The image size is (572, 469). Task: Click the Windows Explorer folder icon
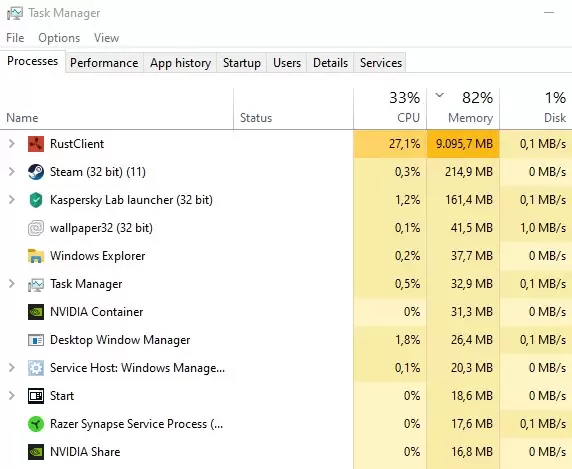pos(36,256)
